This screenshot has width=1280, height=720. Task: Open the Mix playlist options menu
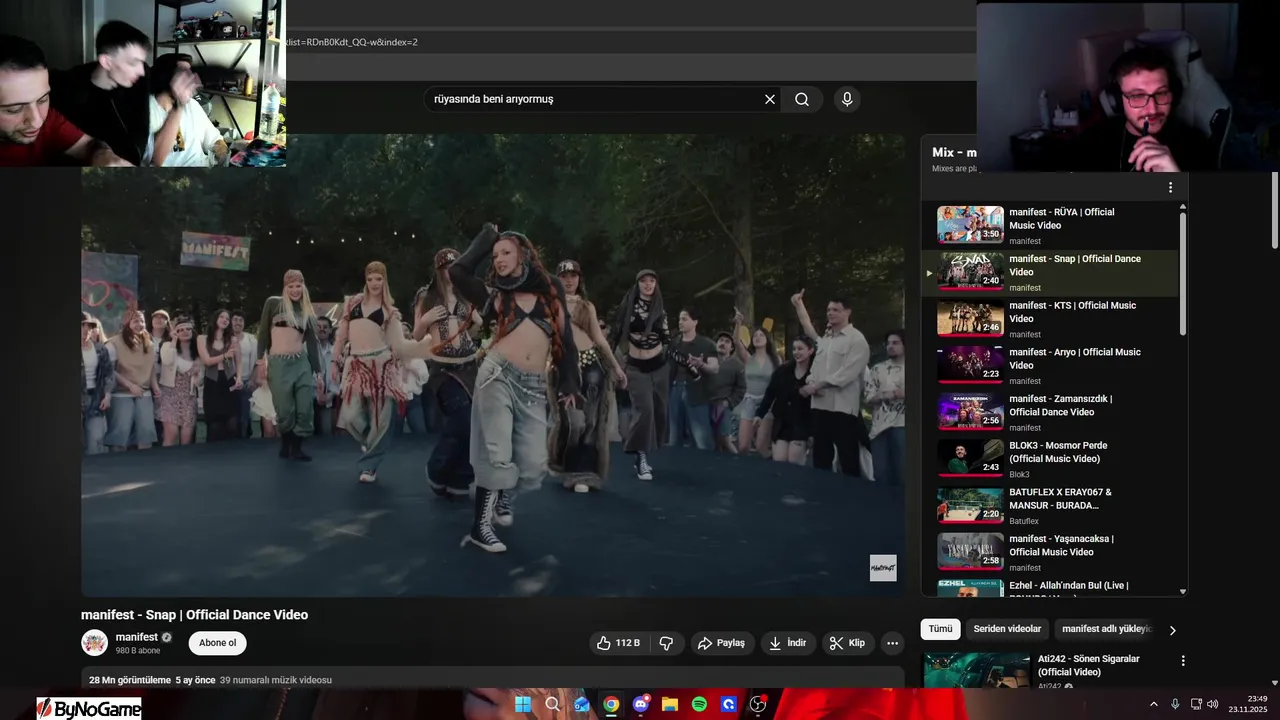click(1170, 187)
